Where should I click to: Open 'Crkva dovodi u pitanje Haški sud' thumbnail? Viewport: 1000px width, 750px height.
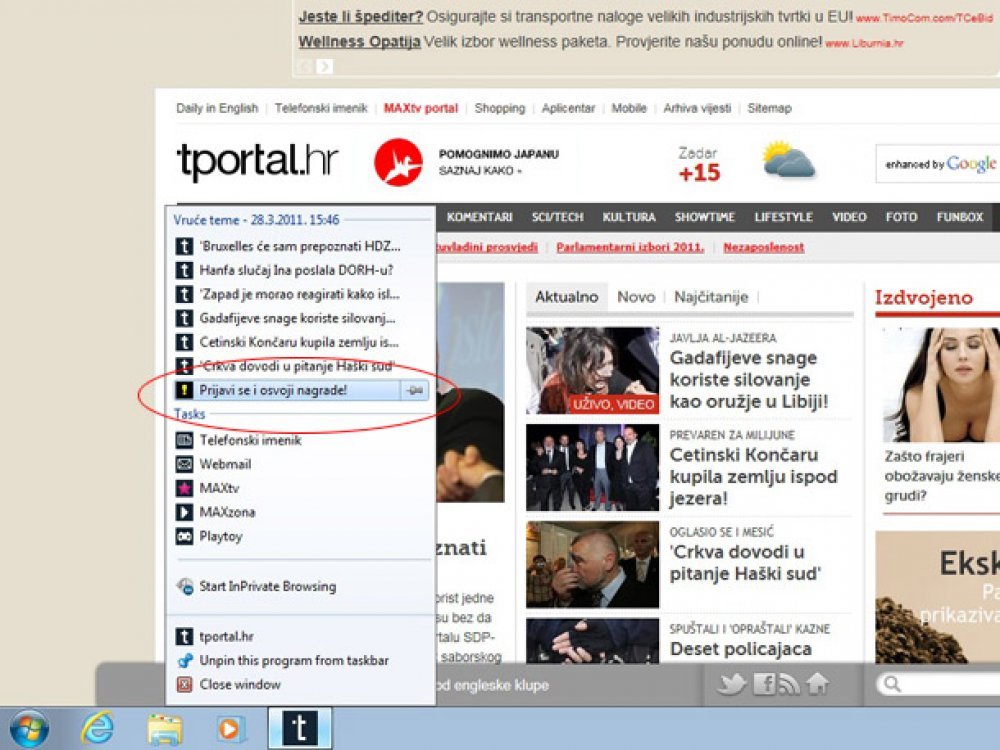[x=592, y=564]
